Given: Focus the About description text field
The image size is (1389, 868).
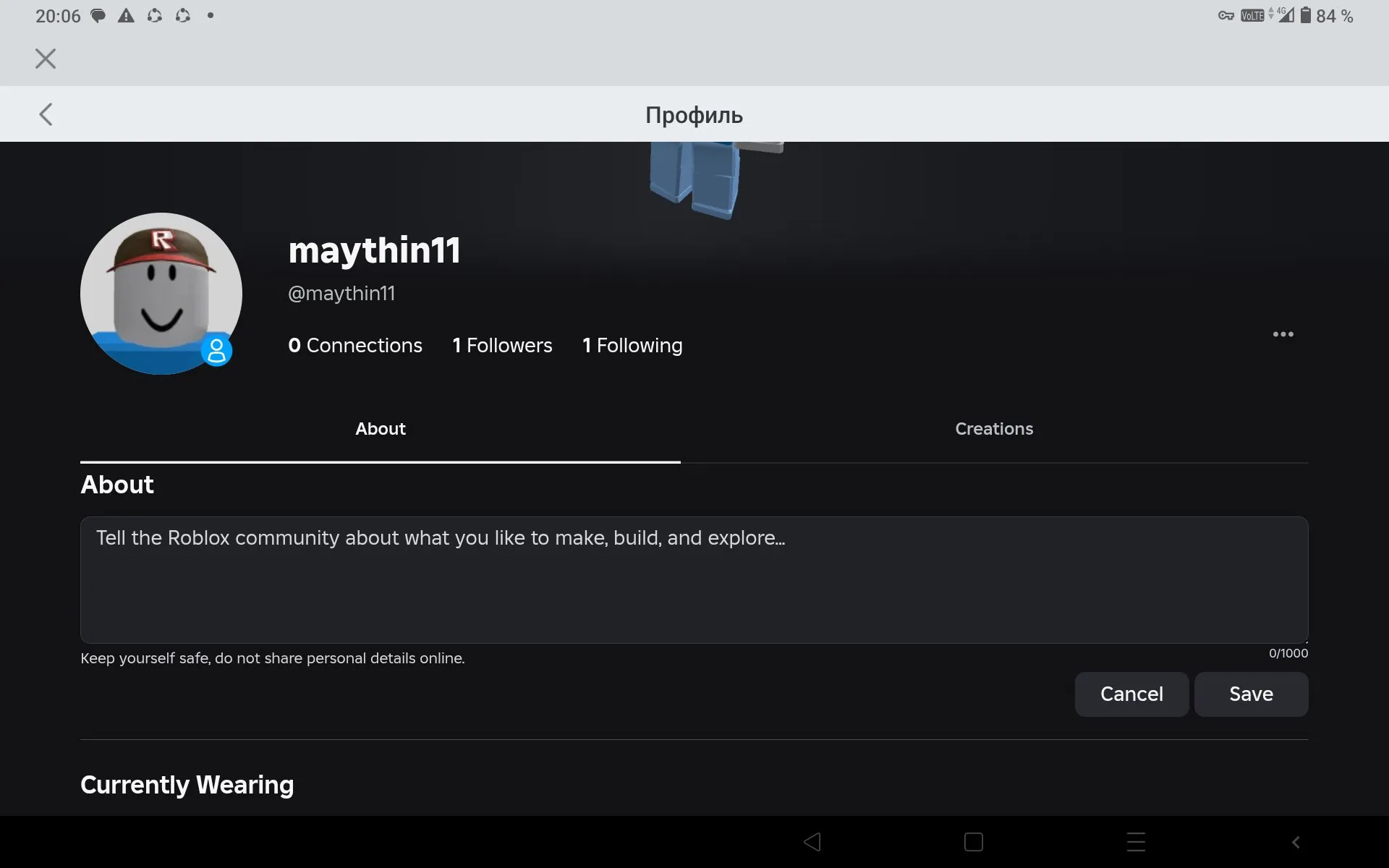Looking at the screenshot, I should tap(694, 579).
